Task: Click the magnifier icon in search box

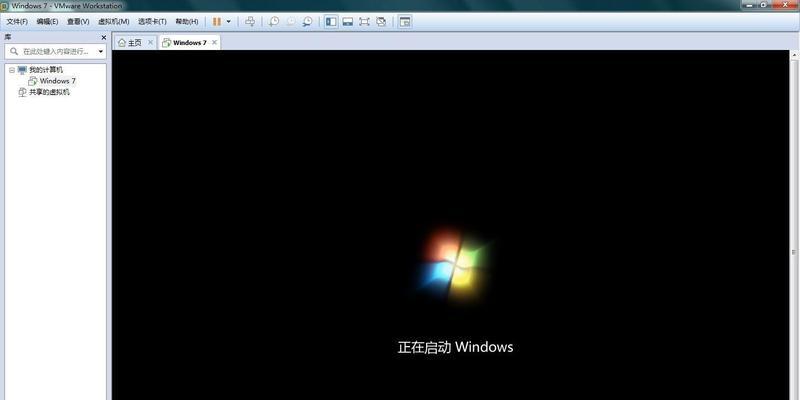Action: tap(14, 52)
